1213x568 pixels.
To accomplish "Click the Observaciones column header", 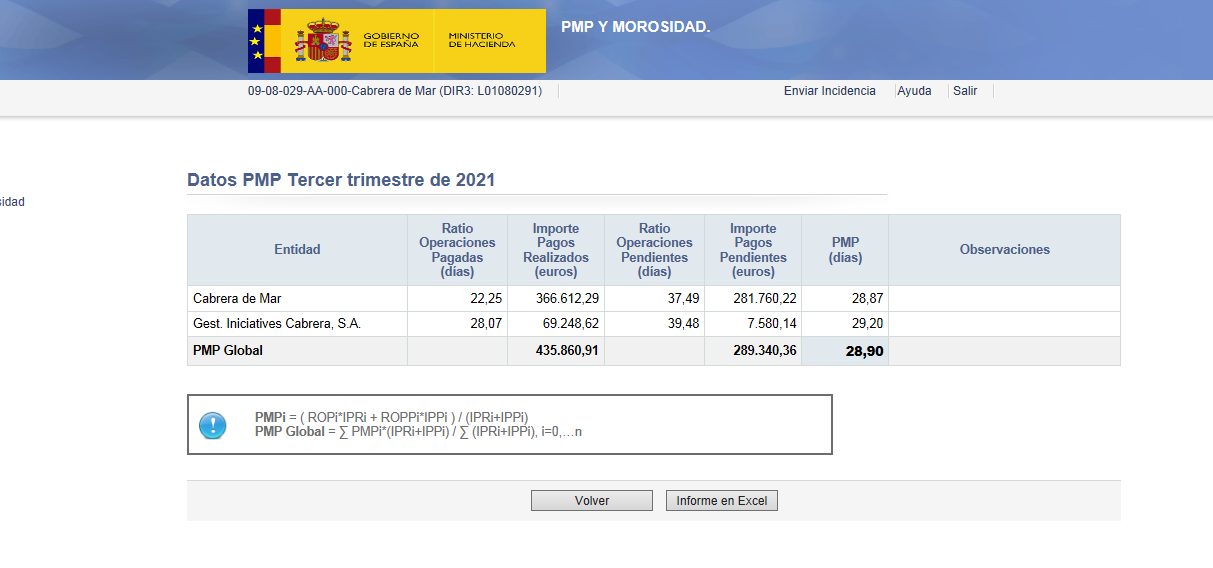I will (x=1004, y=250).
